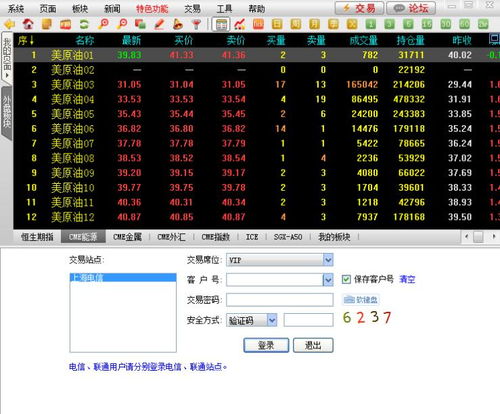The height and width of the screenshot is (414, 500).
Task: Select the 美原油12 row
Action: [257, 217]
